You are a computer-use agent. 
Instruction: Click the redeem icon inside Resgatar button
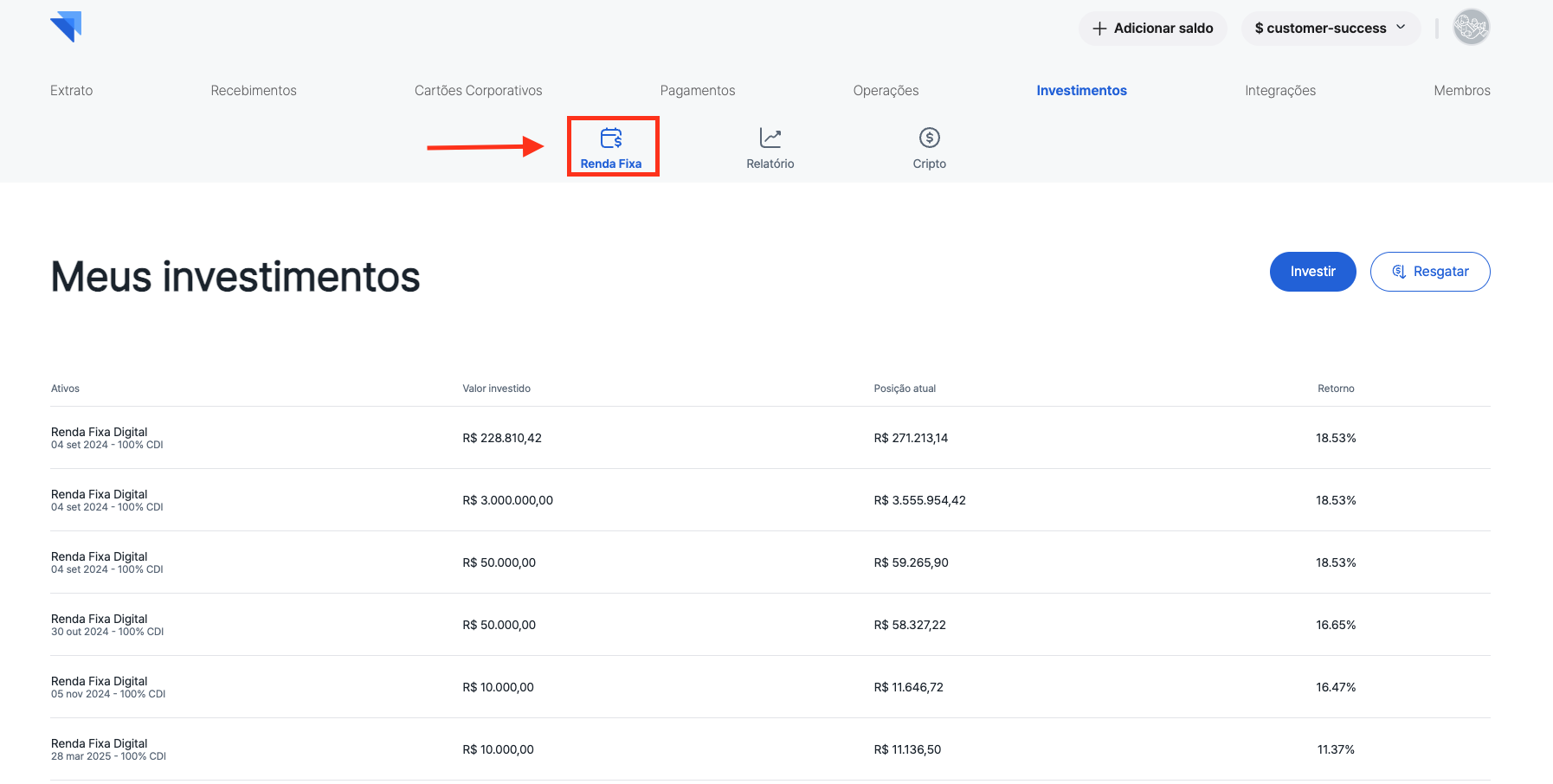click(x=1398, y=272)
